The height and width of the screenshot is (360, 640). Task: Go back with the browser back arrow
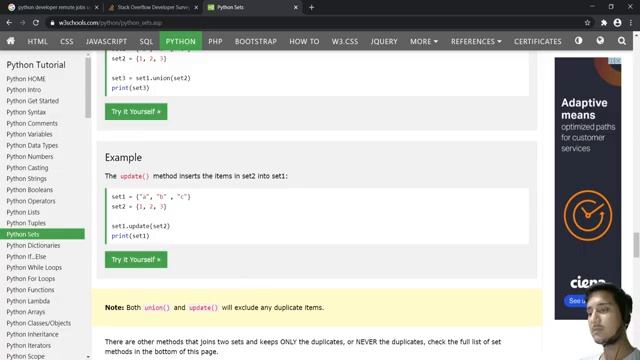click(x=9, y=23)
